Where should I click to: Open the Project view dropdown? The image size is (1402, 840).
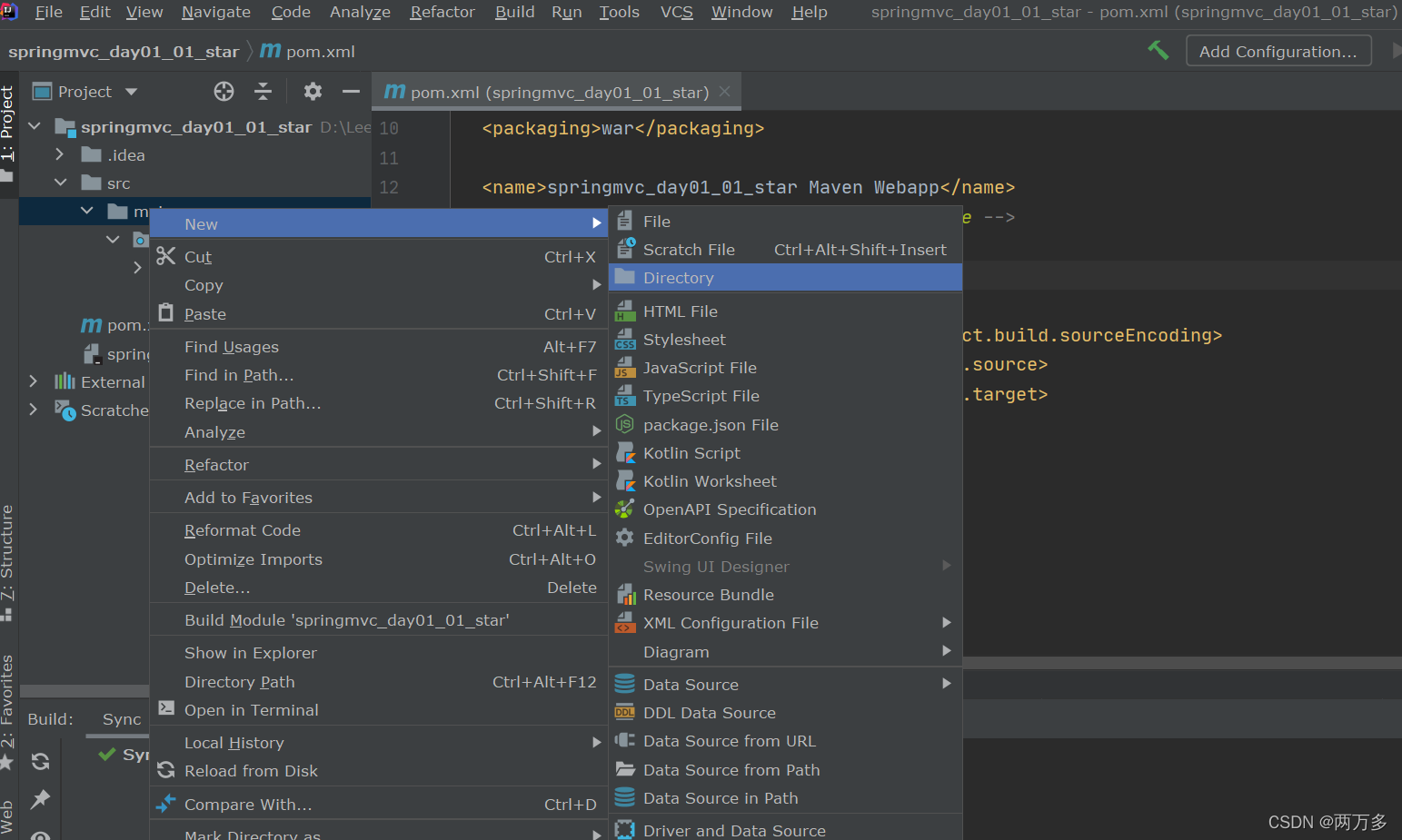tap(131, 91)
